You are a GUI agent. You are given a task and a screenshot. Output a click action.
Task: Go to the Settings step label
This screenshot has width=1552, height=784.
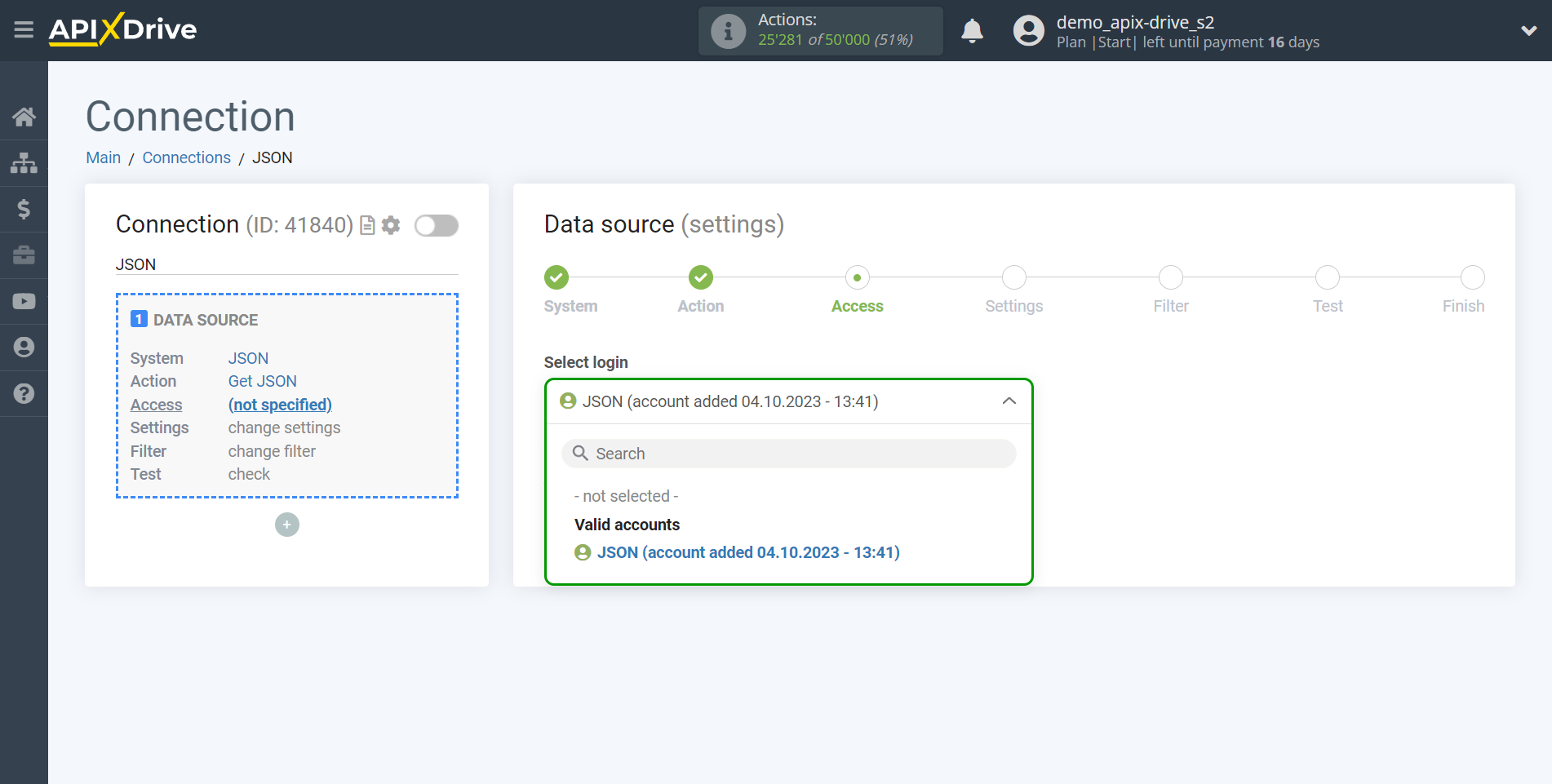coord(1013,306)
